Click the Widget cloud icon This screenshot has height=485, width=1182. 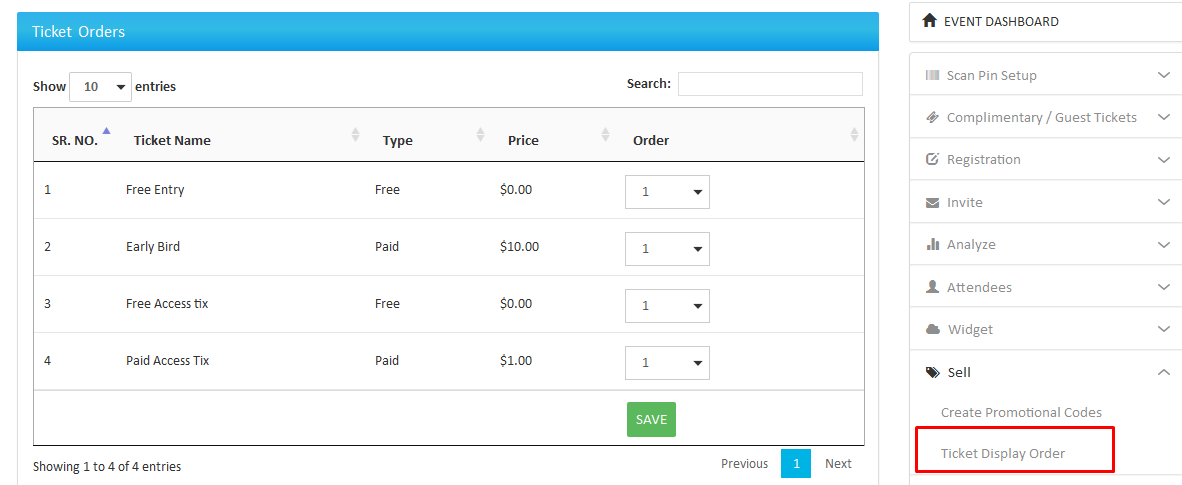(x=932, y=329)
